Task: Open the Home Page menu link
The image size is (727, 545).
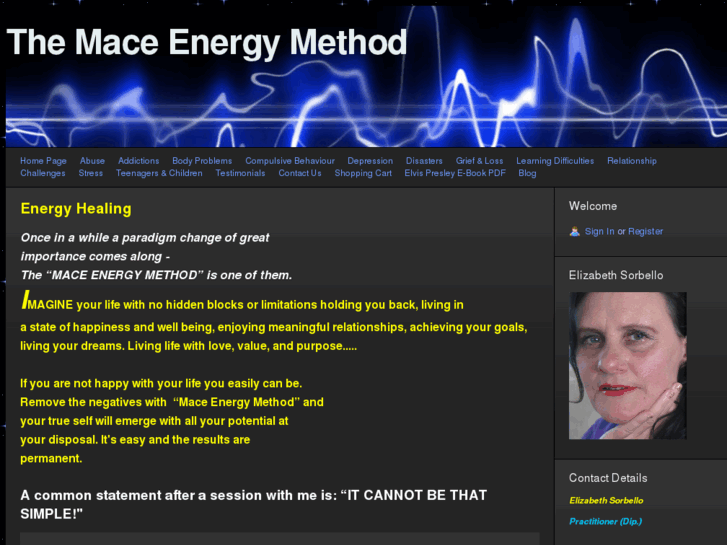Action: click(x=43, y=161)
